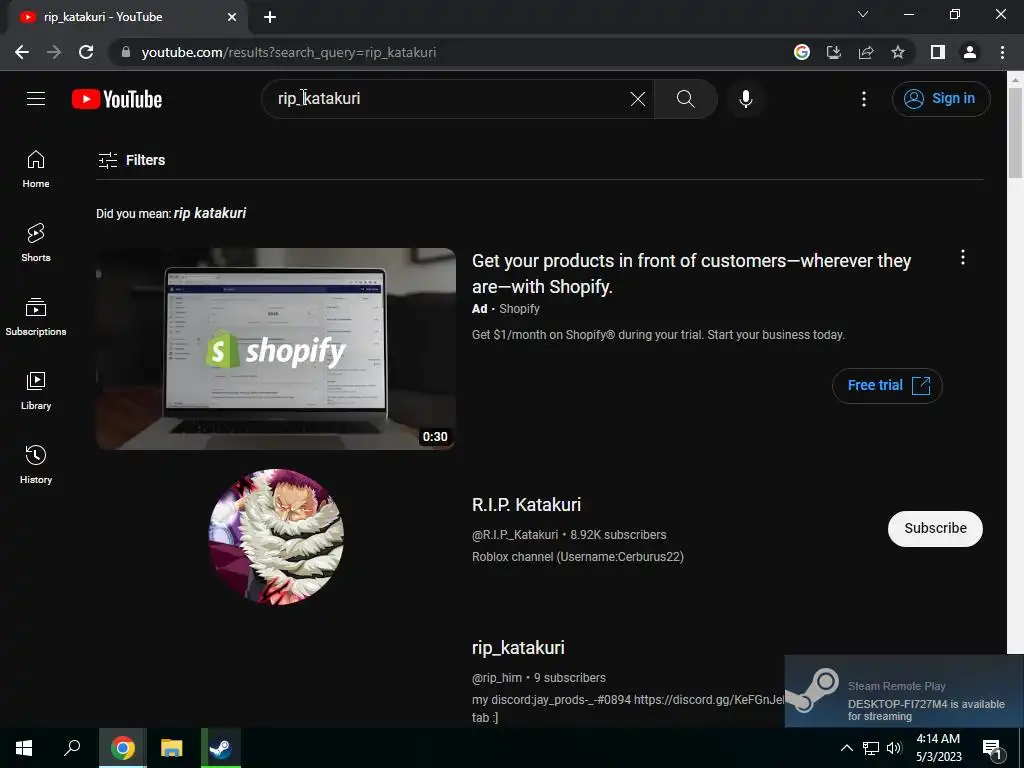Open the Windows notification center
Image resolution: width=1024 pixels, height=768 pixels.
(991, 748)
